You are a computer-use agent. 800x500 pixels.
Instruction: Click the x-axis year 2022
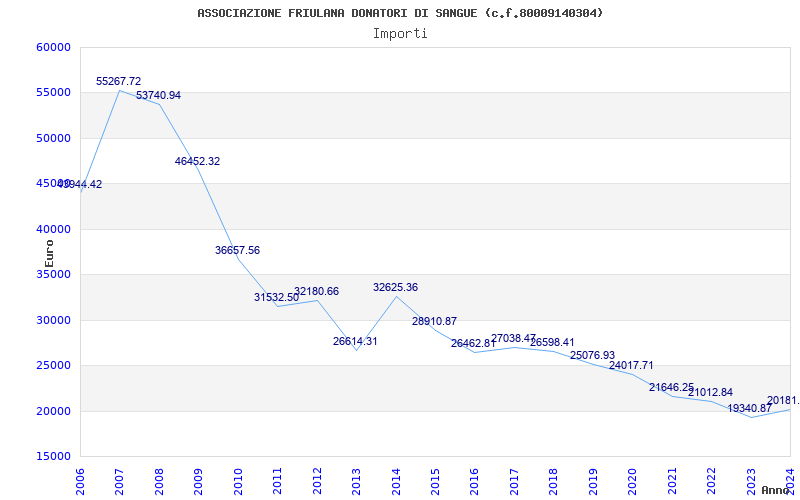click(711, 482)
